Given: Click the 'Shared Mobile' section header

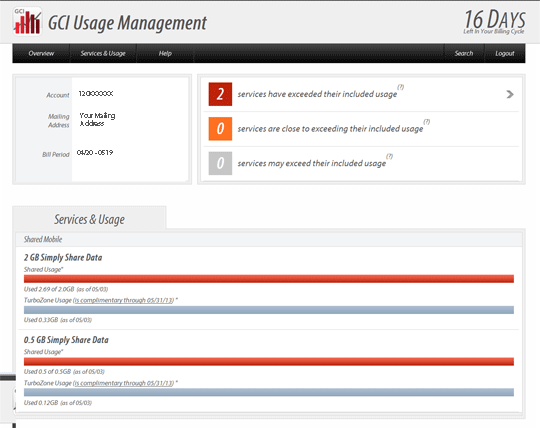Looking at the screenshot, I should click(x=43, y=239).
